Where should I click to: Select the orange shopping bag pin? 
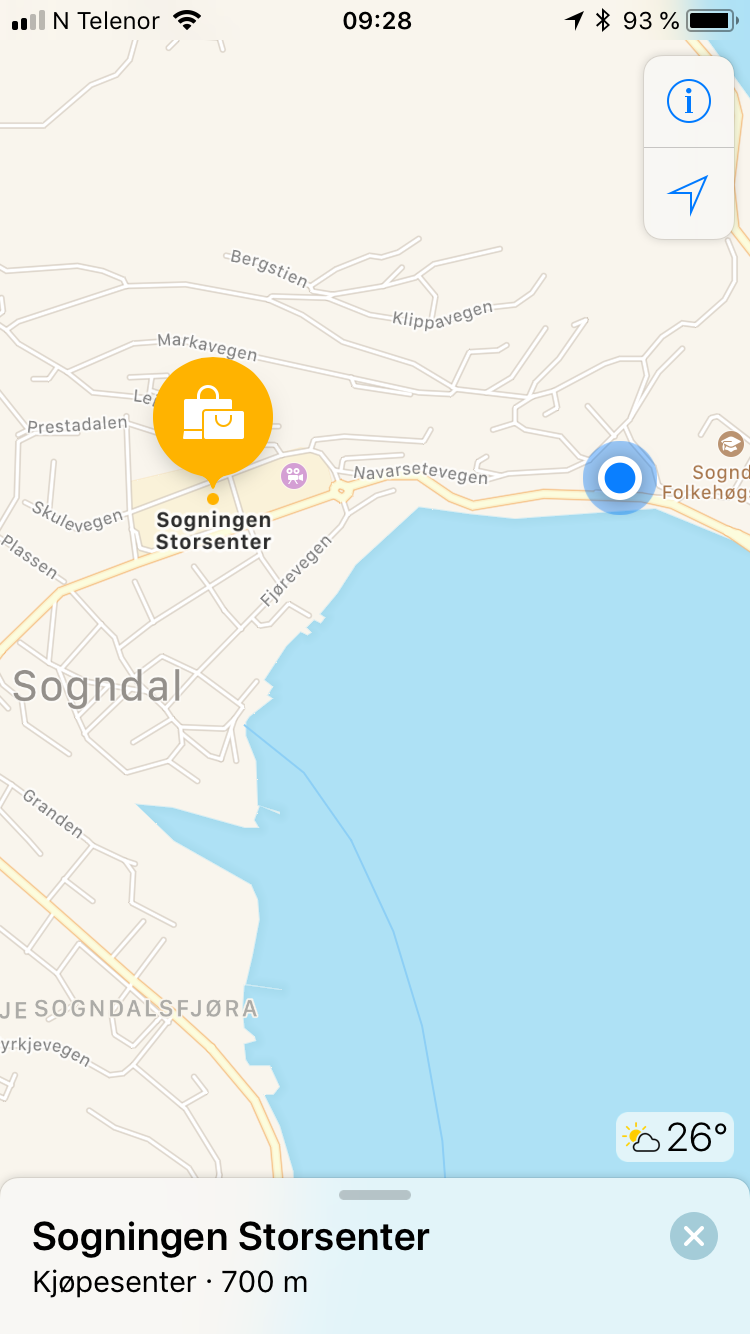(x=213, y=417)
